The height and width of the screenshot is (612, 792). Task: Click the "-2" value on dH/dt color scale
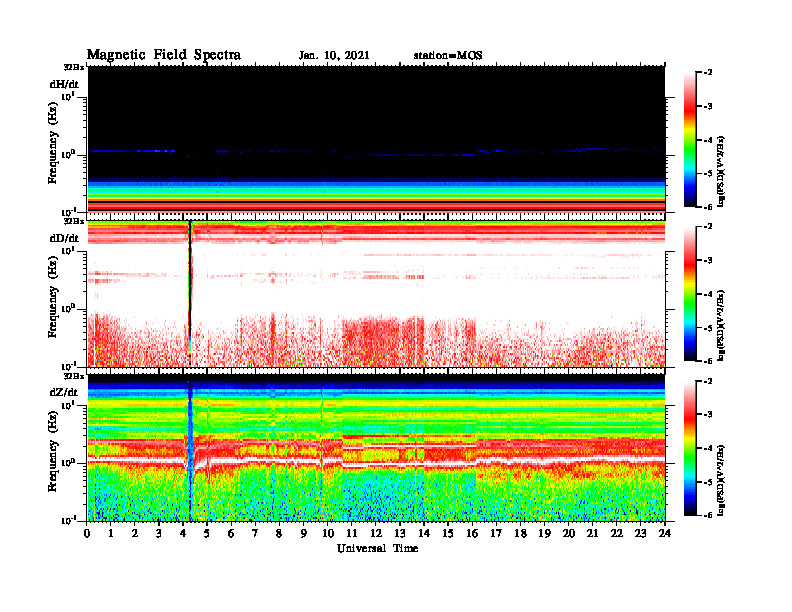pyautogui.click(x=709, y=73)
